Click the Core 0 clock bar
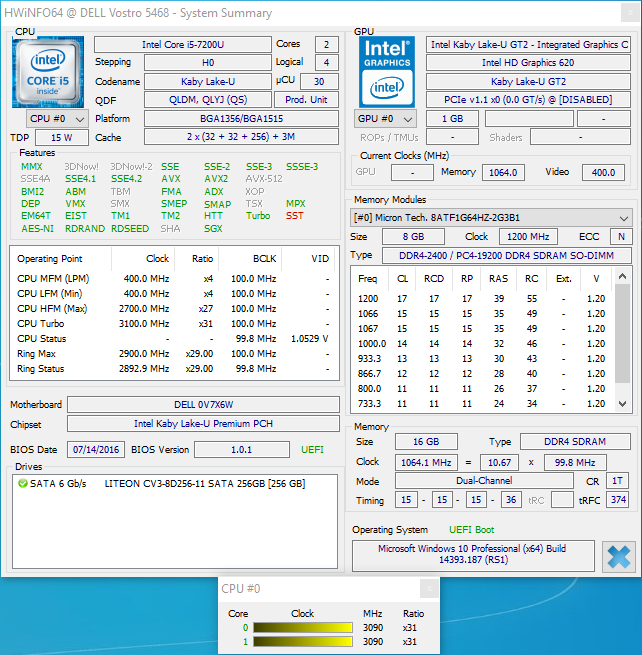 click(x=303, y=627)
